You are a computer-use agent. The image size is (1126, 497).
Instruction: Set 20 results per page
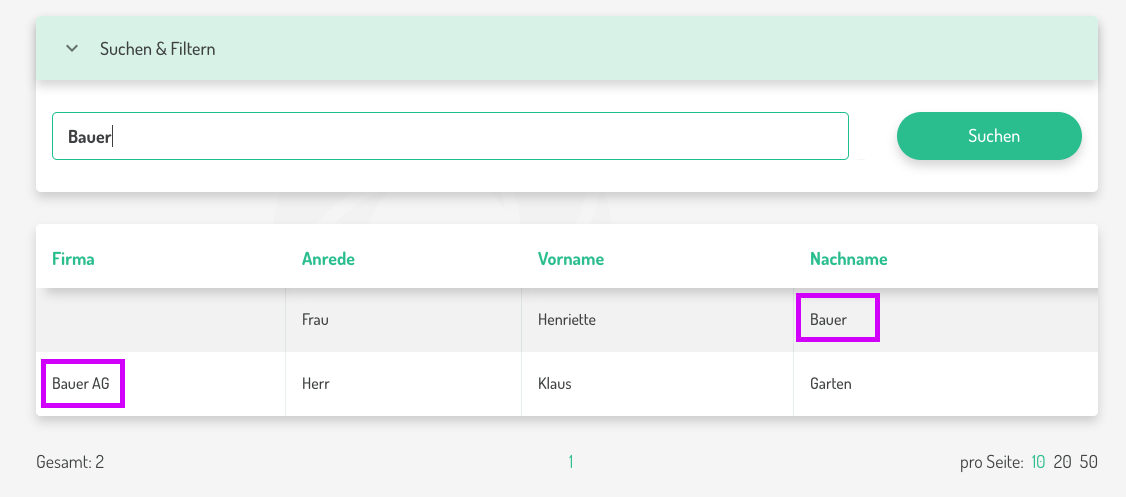[1063, 462]
